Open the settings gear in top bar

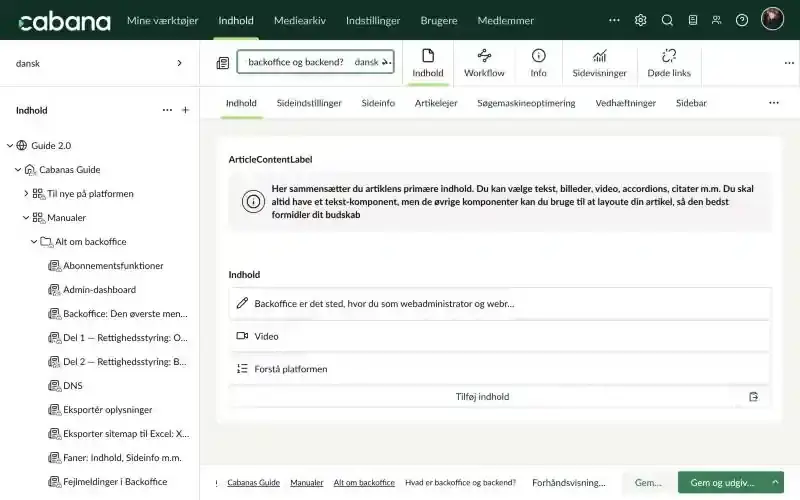point(640,20)
